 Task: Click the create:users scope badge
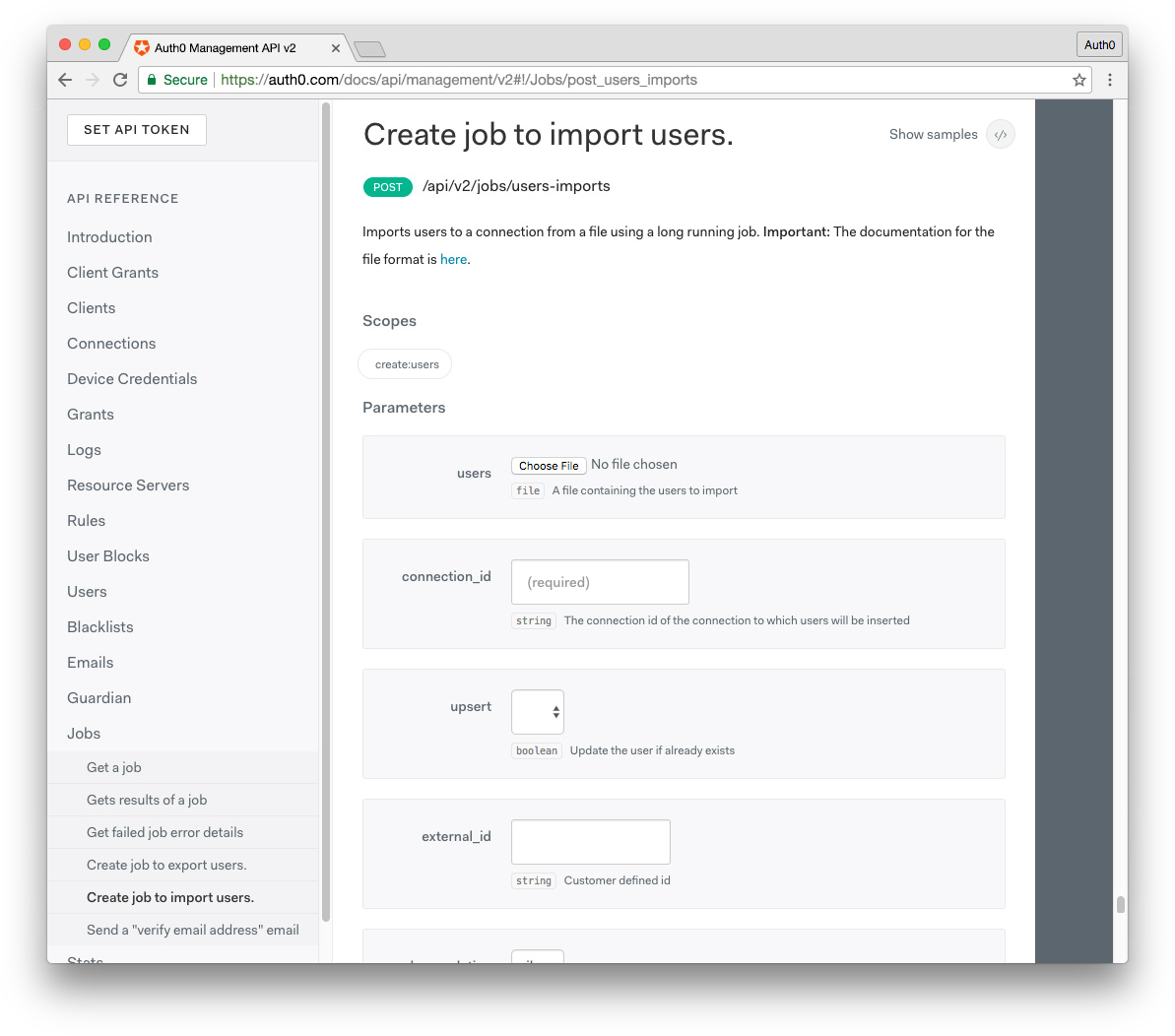click(406, 364)
